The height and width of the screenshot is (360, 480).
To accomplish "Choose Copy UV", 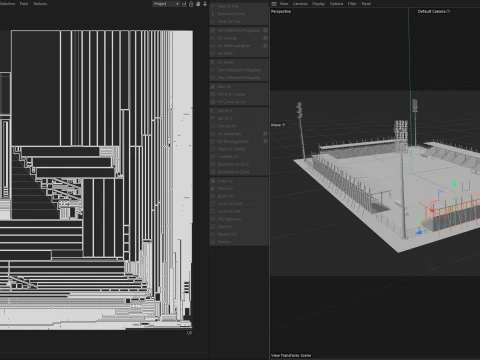I will pyautogui.click(x=239, y=181).
